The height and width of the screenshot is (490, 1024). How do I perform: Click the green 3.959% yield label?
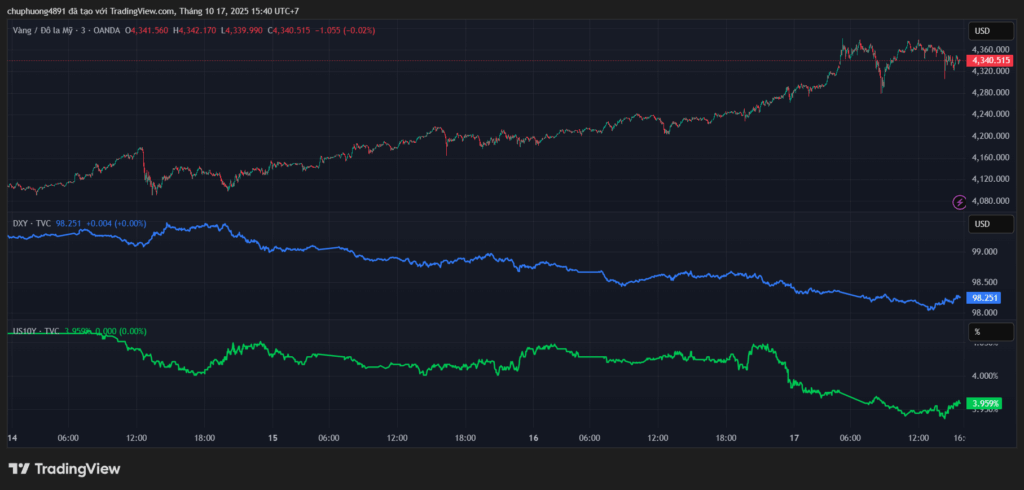985,403
